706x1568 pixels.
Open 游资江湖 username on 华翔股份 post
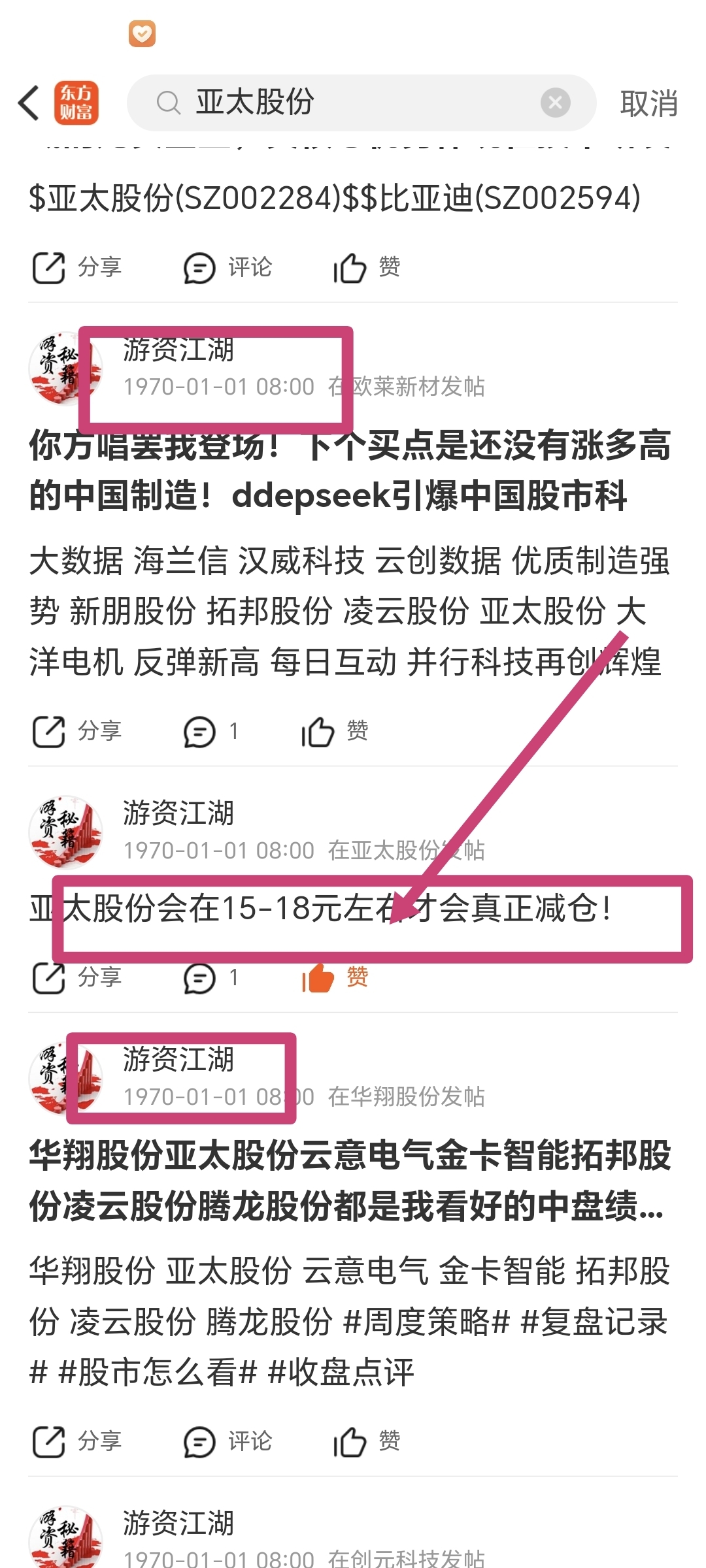178,1059
